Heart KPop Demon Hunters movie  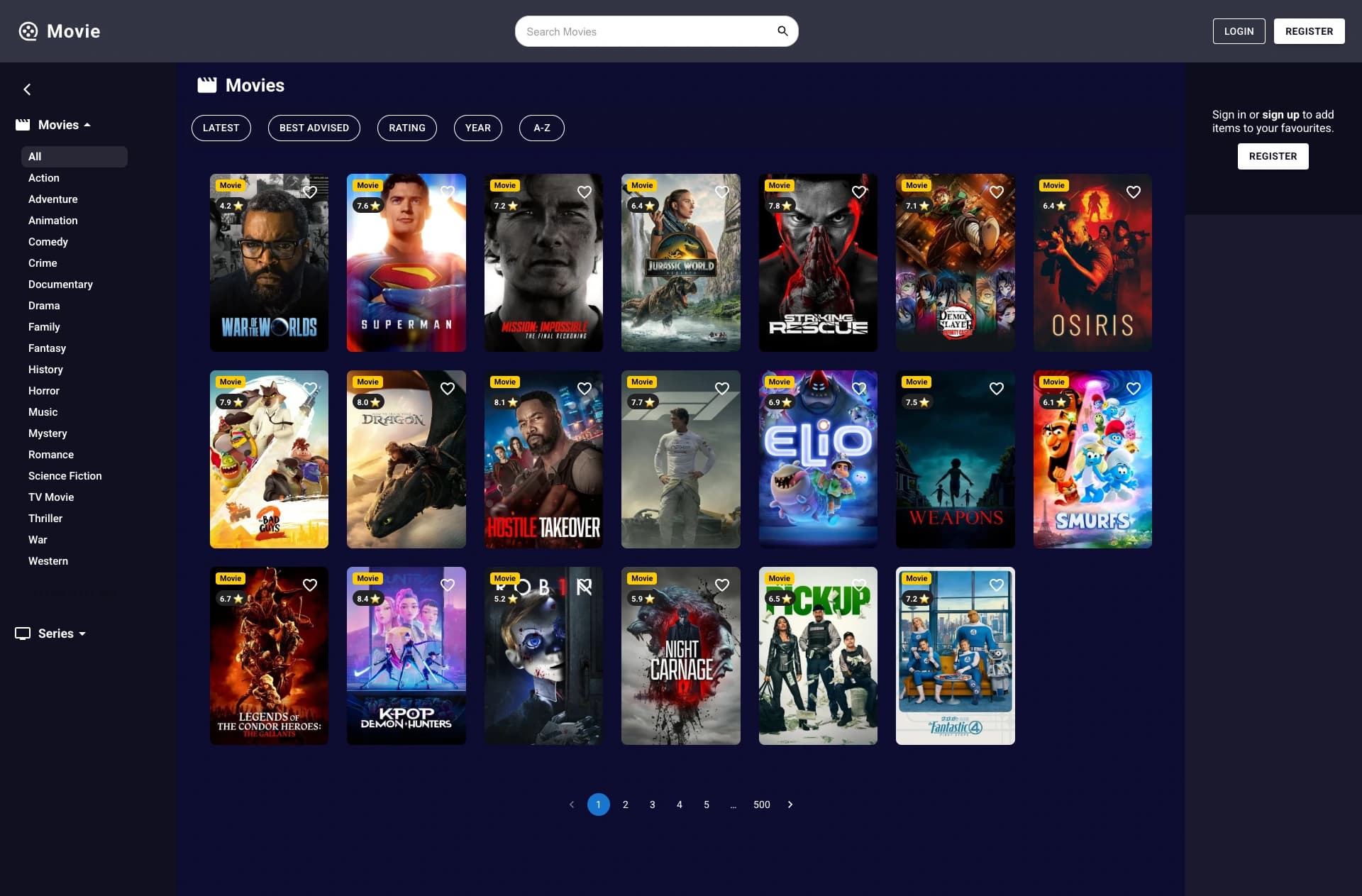[x=448, y=585]
